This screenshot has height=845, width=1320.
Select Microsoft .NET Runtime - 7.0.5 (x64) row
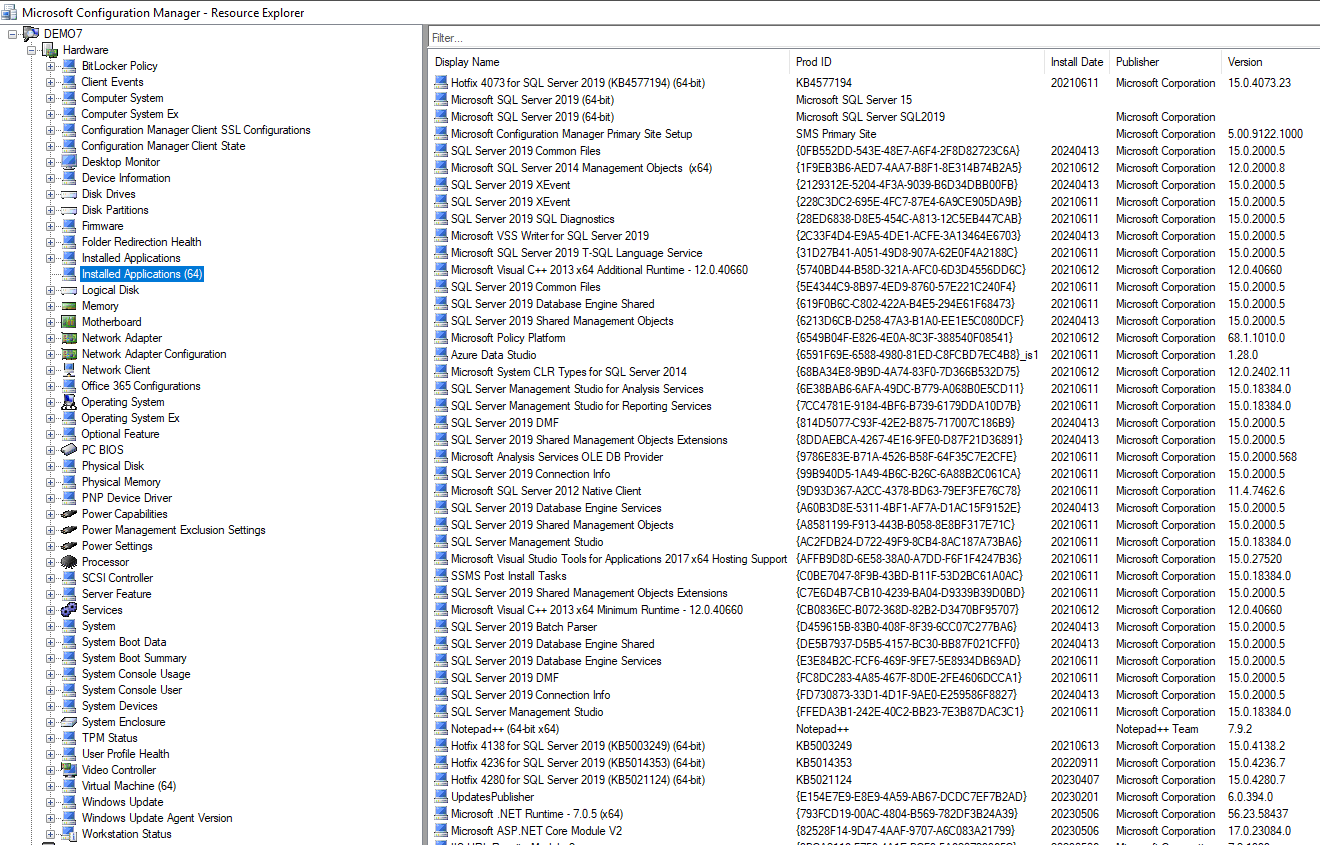(x=875, y=814)
